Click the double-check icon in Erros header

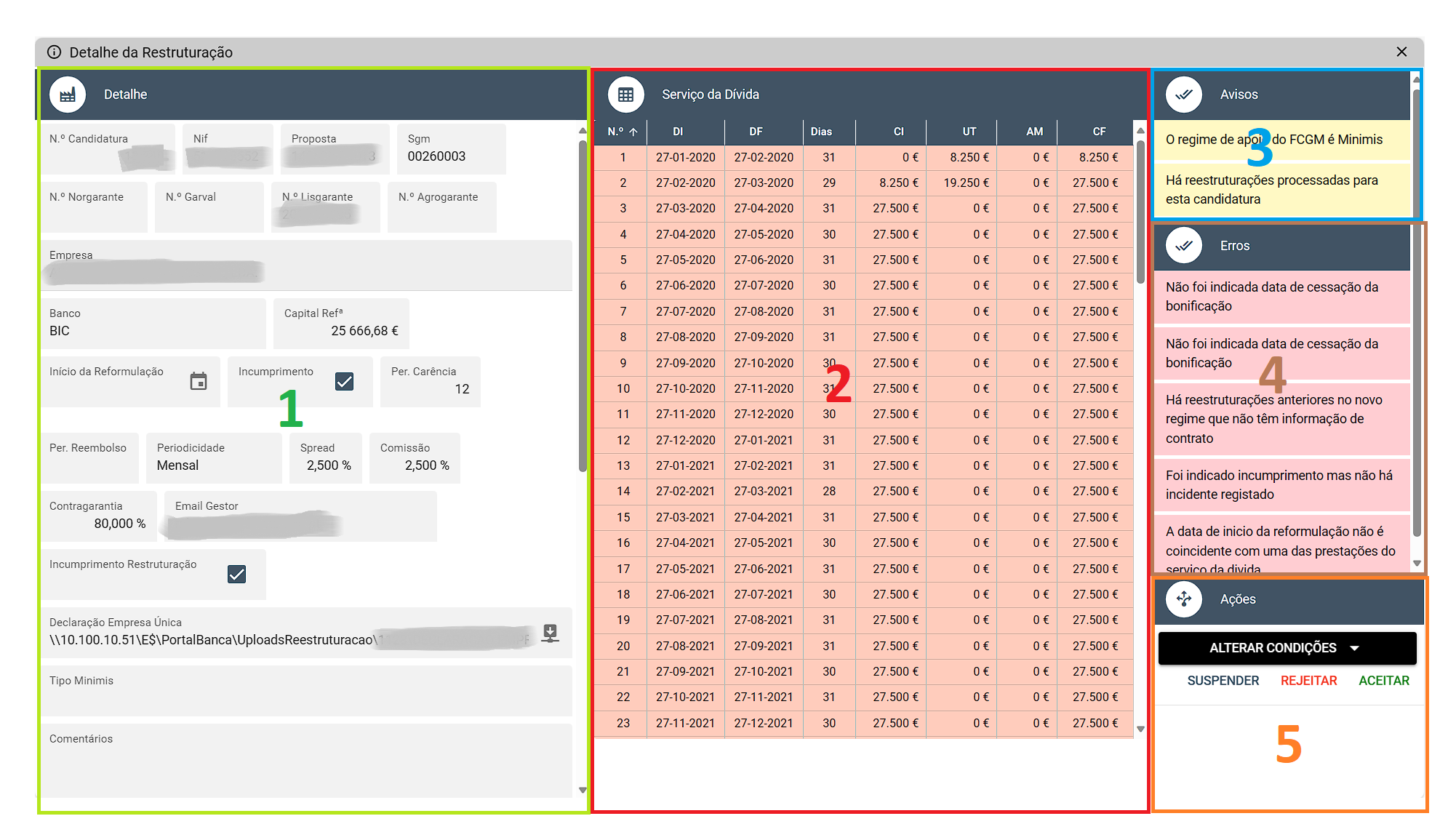(x=1183, y=246)
